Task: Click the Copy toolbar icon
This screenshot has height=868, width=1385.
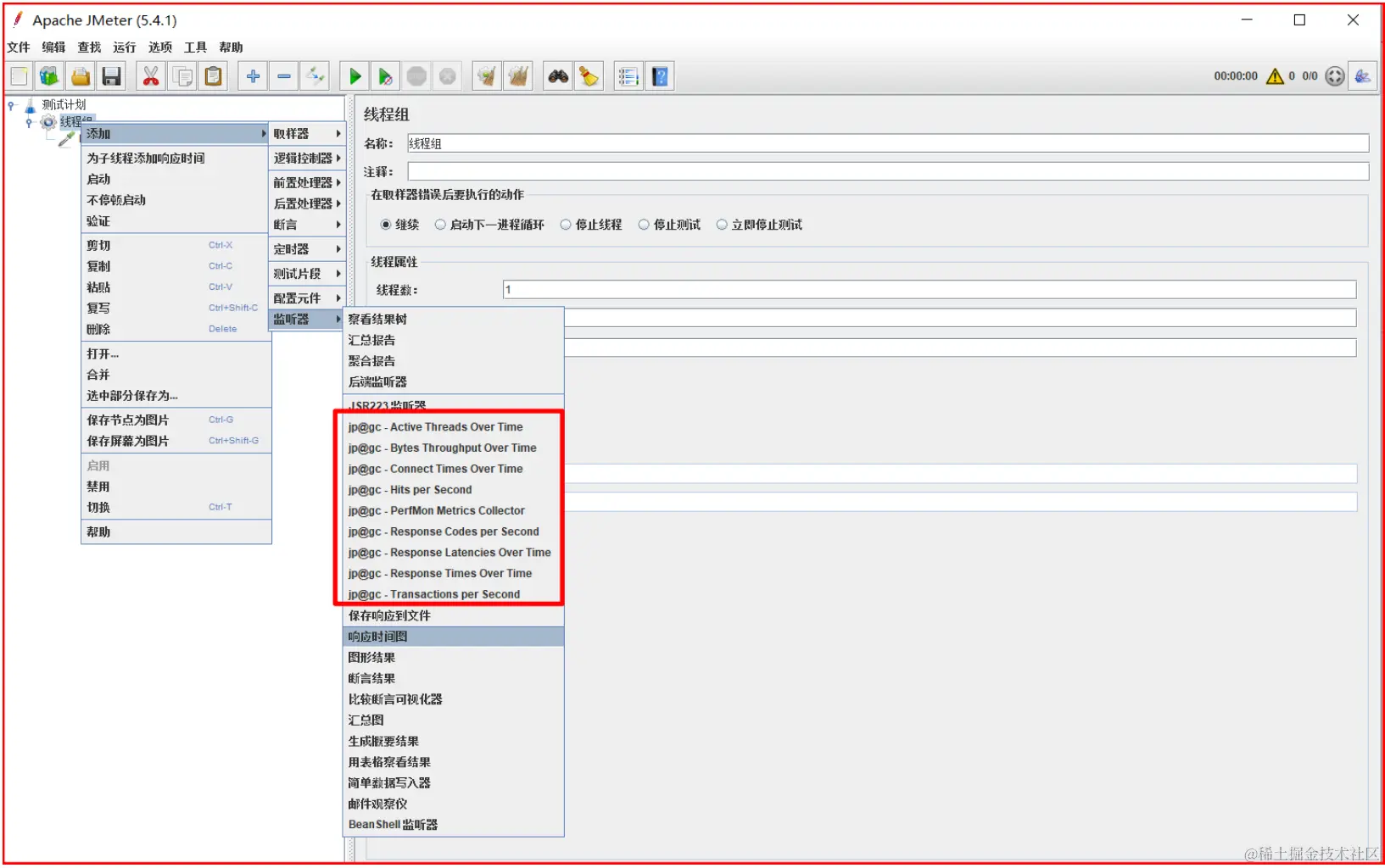Action: 182,76
